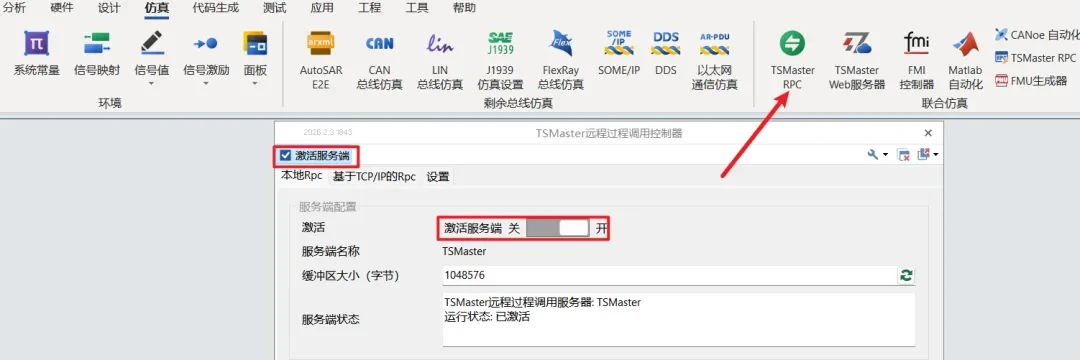The height and width of the screenshot is (360, 1080).
Task: Open FMU生成器
Action: coord(1030,81)
